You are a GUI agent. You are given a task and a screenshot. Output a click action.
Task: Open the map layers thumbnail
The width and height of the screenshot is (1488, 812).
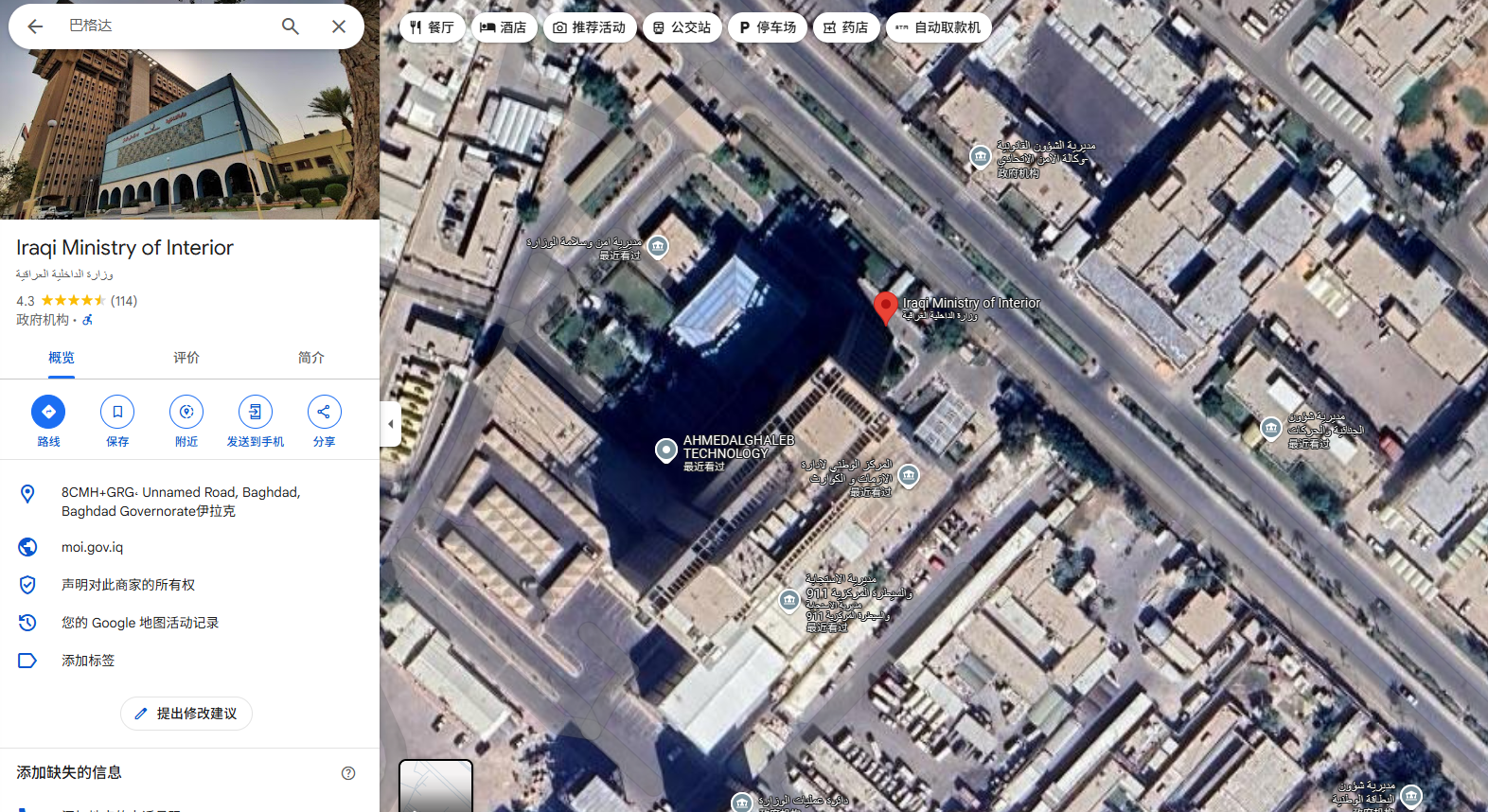pyautogui.click(x=435, y=786)
